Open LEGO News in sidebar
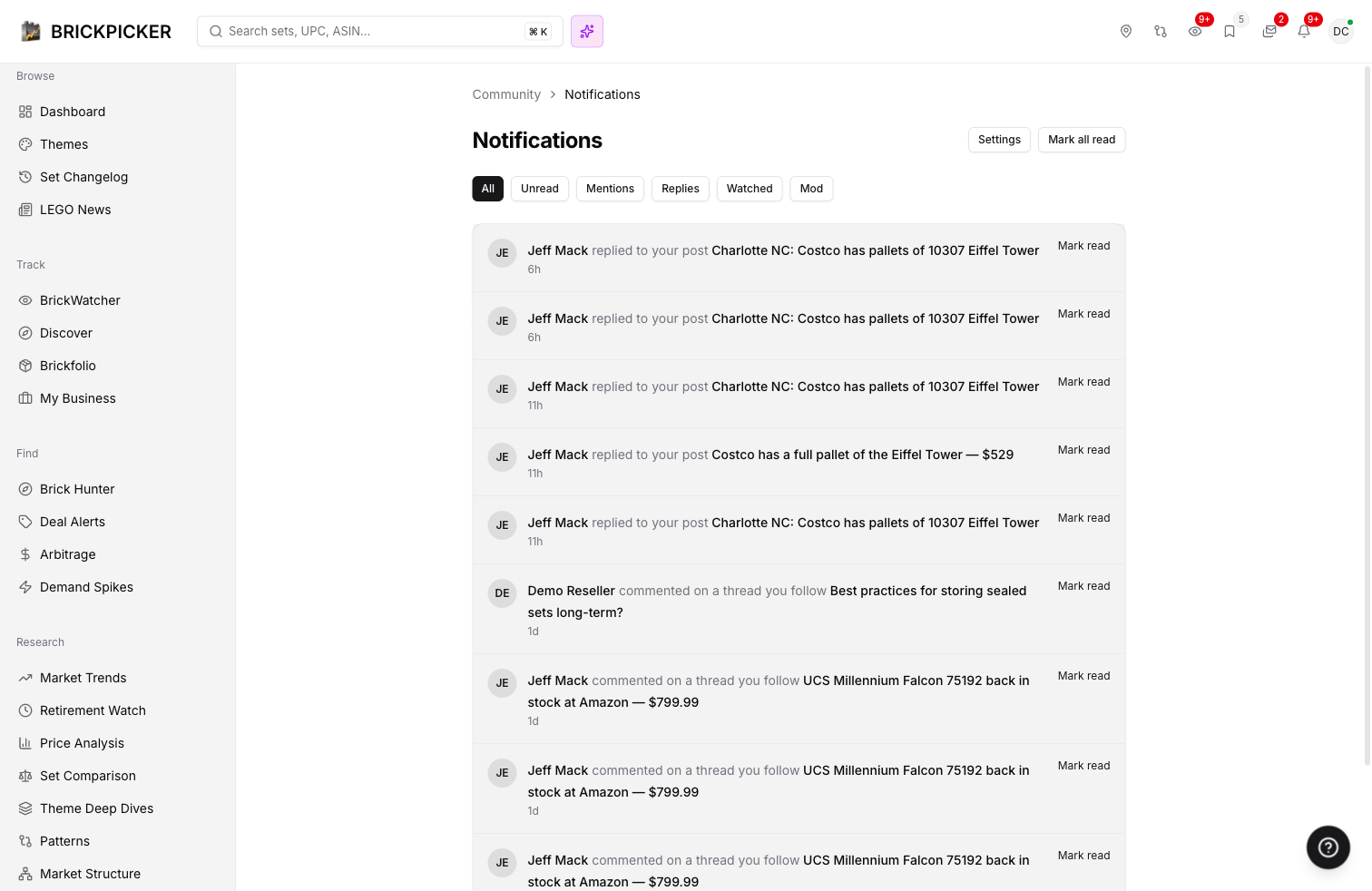Image resolution: width=1372 pixels, height=891 pixels. tap(117, 210)
